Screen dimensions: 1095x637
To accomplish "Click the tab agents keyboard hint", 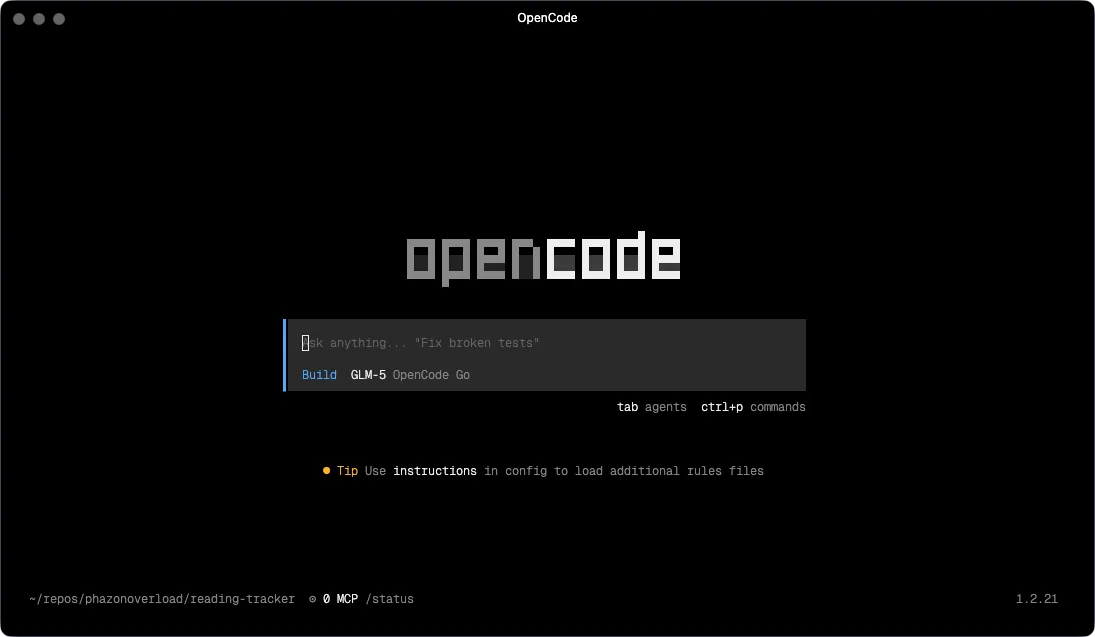I will pos(652,407).
